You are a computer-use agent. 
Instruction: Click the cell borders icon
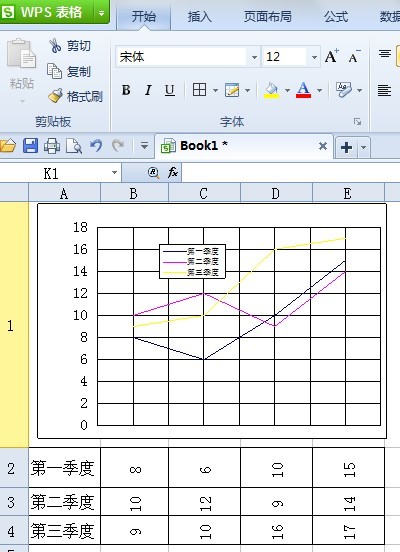[x=199, y=90]
